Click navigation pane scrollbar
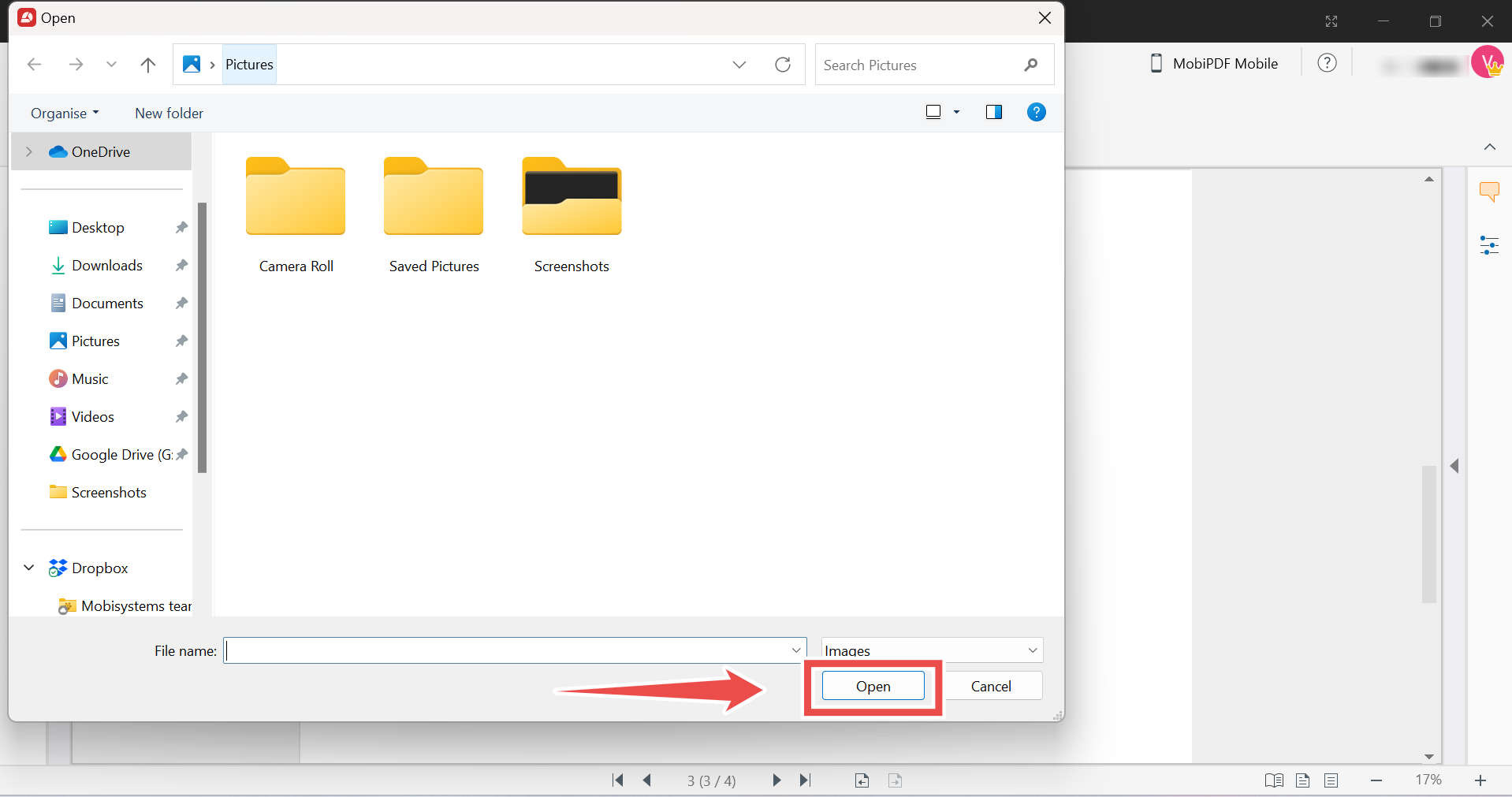 [202, 337]
